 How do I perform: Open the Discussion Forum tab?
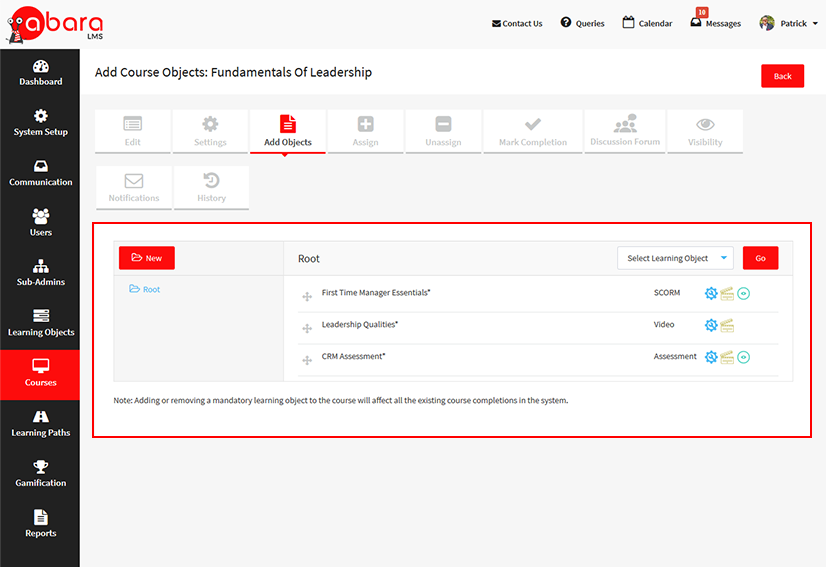coord(625,131)
